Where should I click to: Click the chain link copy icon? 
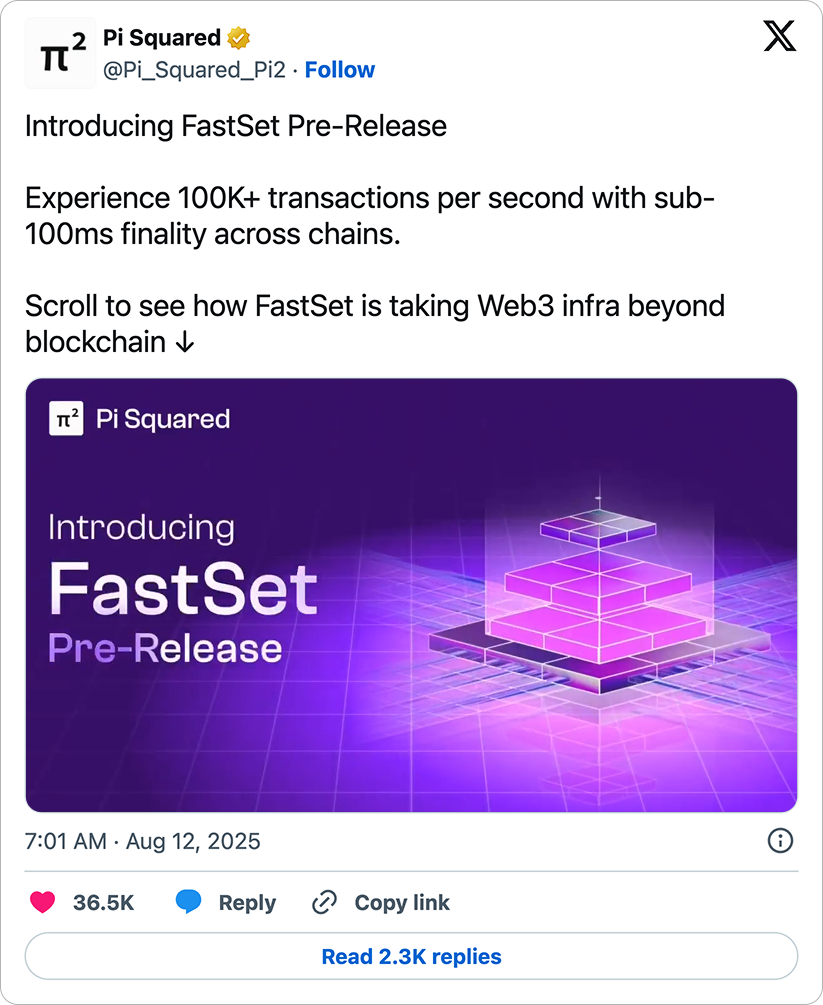[x=324, y=902]
